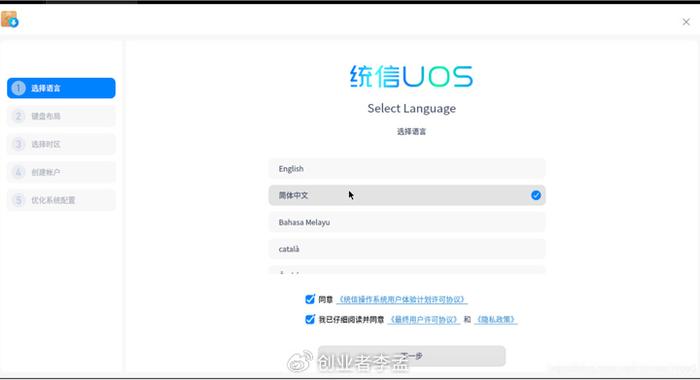Uncheck the 我已仔细阅读并同意 checkbox

click(310, 319)
